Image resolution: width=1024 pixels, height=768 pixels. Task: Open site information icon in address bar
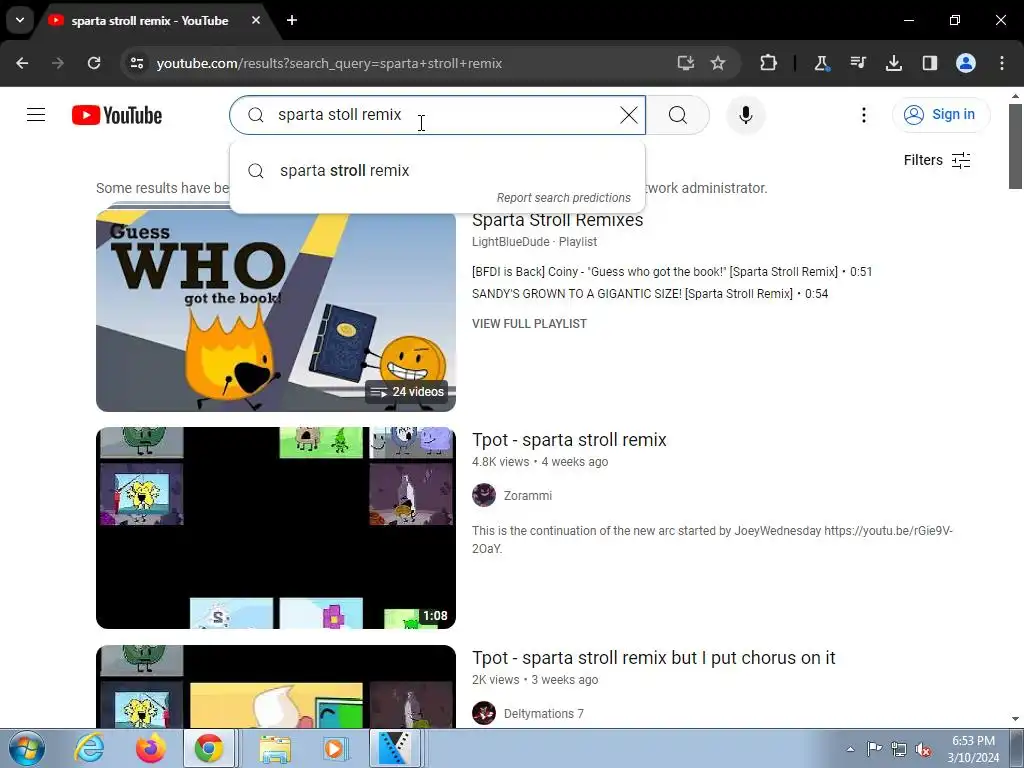click(x=136, y=63)
